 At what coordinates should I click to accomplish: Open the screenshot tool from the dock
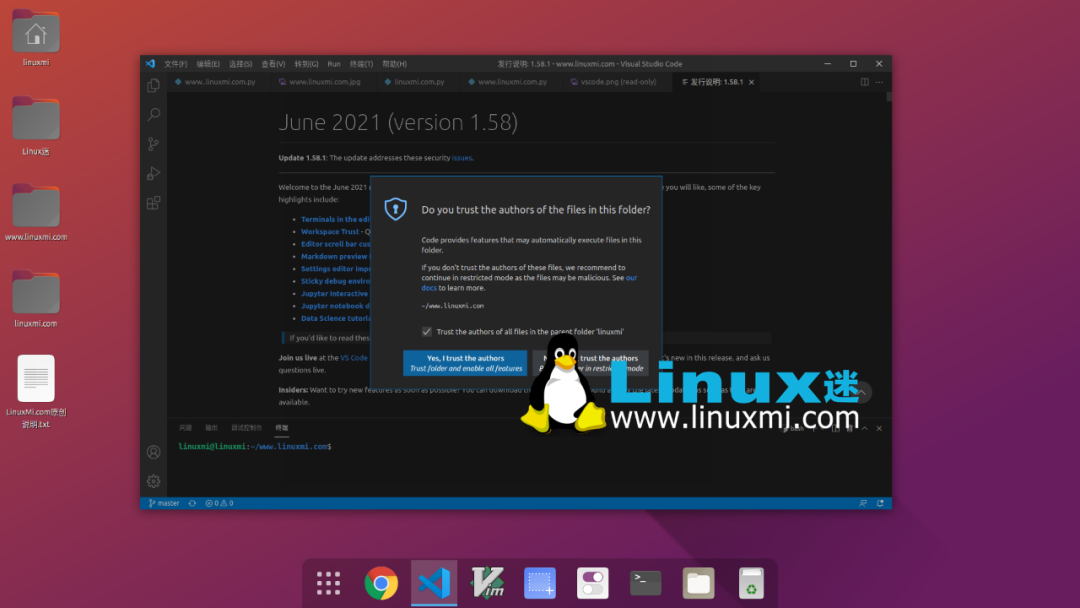(x=540, y=583)
